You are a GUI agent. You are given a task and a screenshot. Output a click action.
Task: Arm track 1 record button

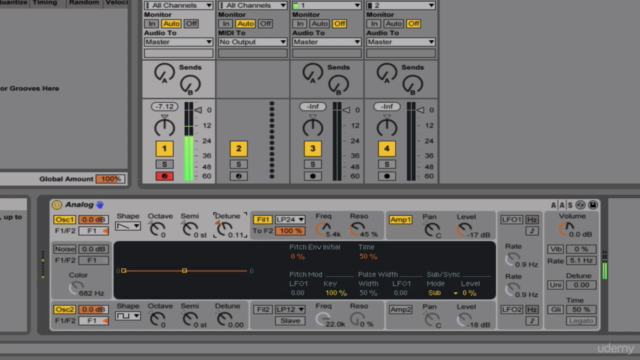(164, 176)
